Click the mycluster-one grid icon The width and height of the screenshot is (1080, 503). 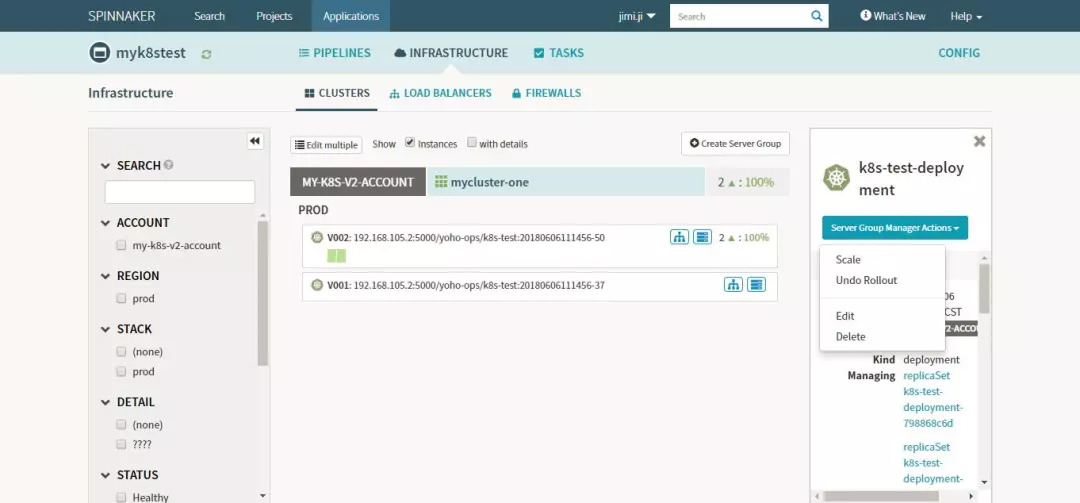click(x=441, y=182)
